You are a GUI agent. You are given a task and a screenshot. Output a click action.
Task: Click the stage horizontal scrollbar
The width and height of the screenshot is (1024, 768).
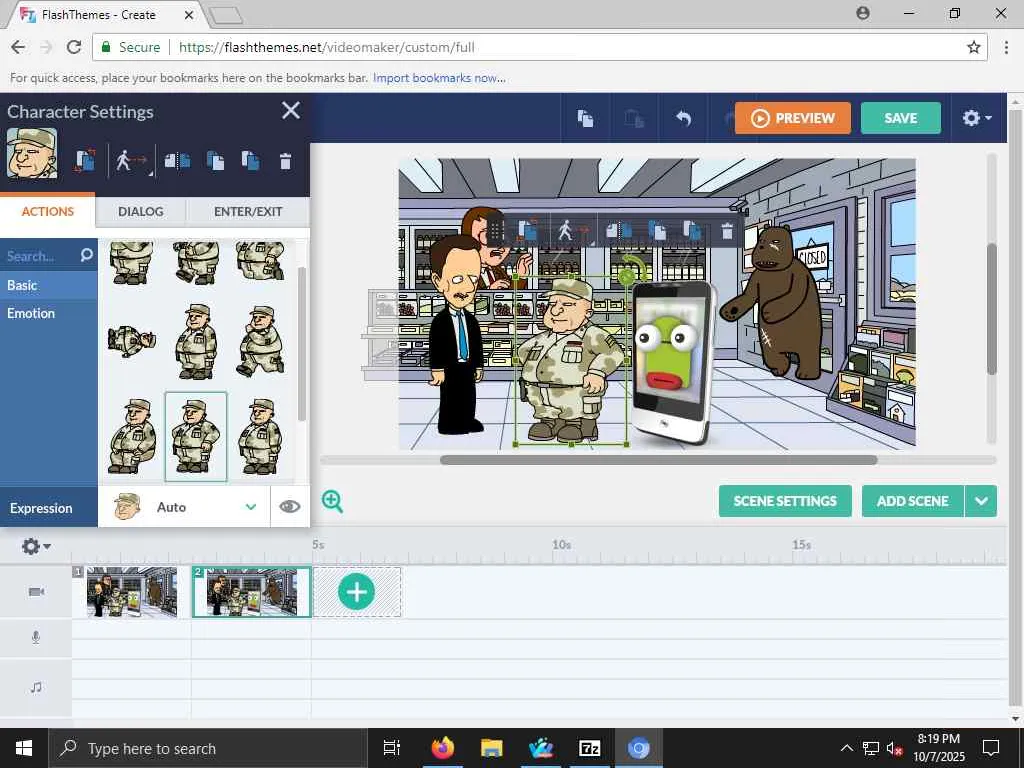point(658,460)
